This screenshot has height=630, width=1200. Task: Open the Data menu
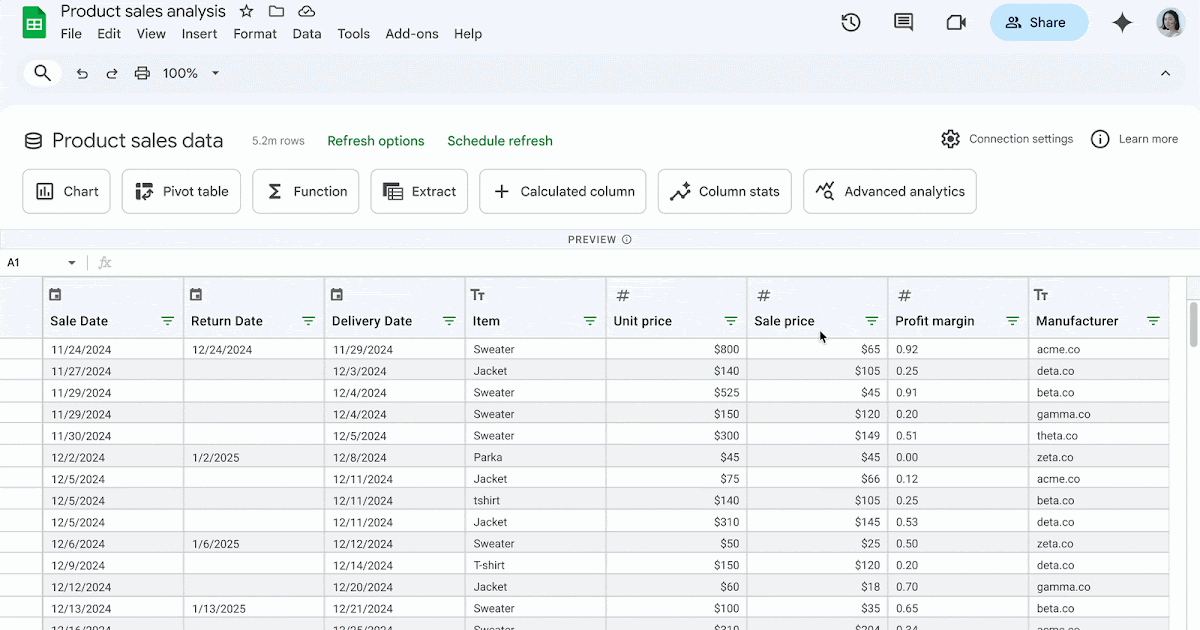[x=306, y=33]
